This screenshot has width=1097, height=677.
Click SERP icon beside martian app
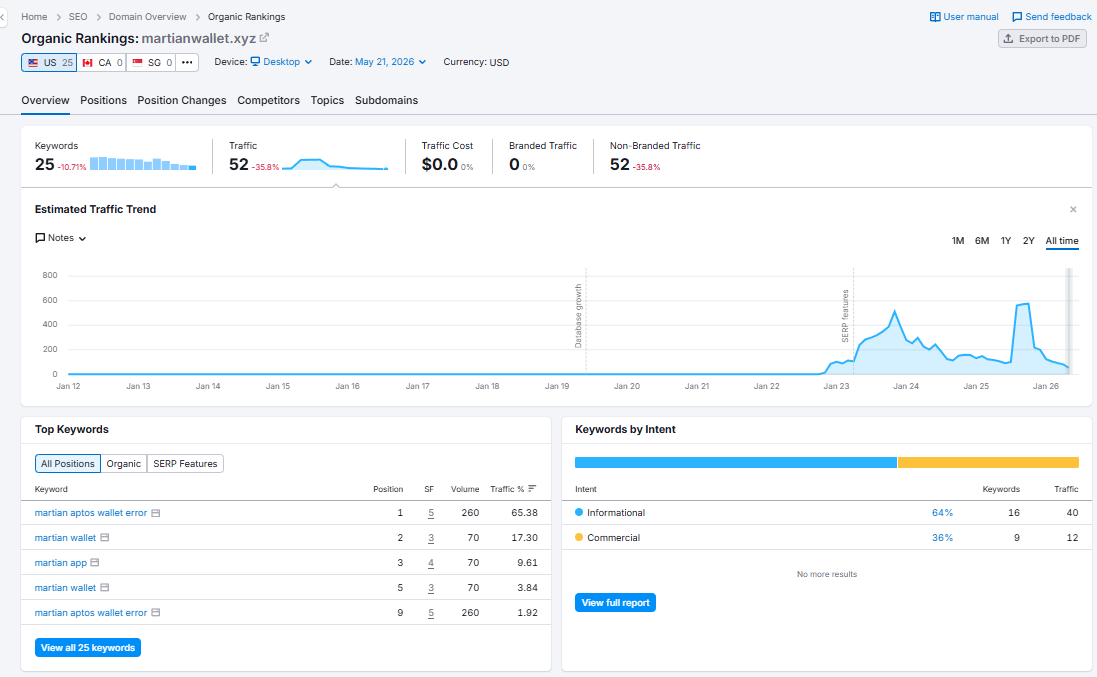coord(95,562)
